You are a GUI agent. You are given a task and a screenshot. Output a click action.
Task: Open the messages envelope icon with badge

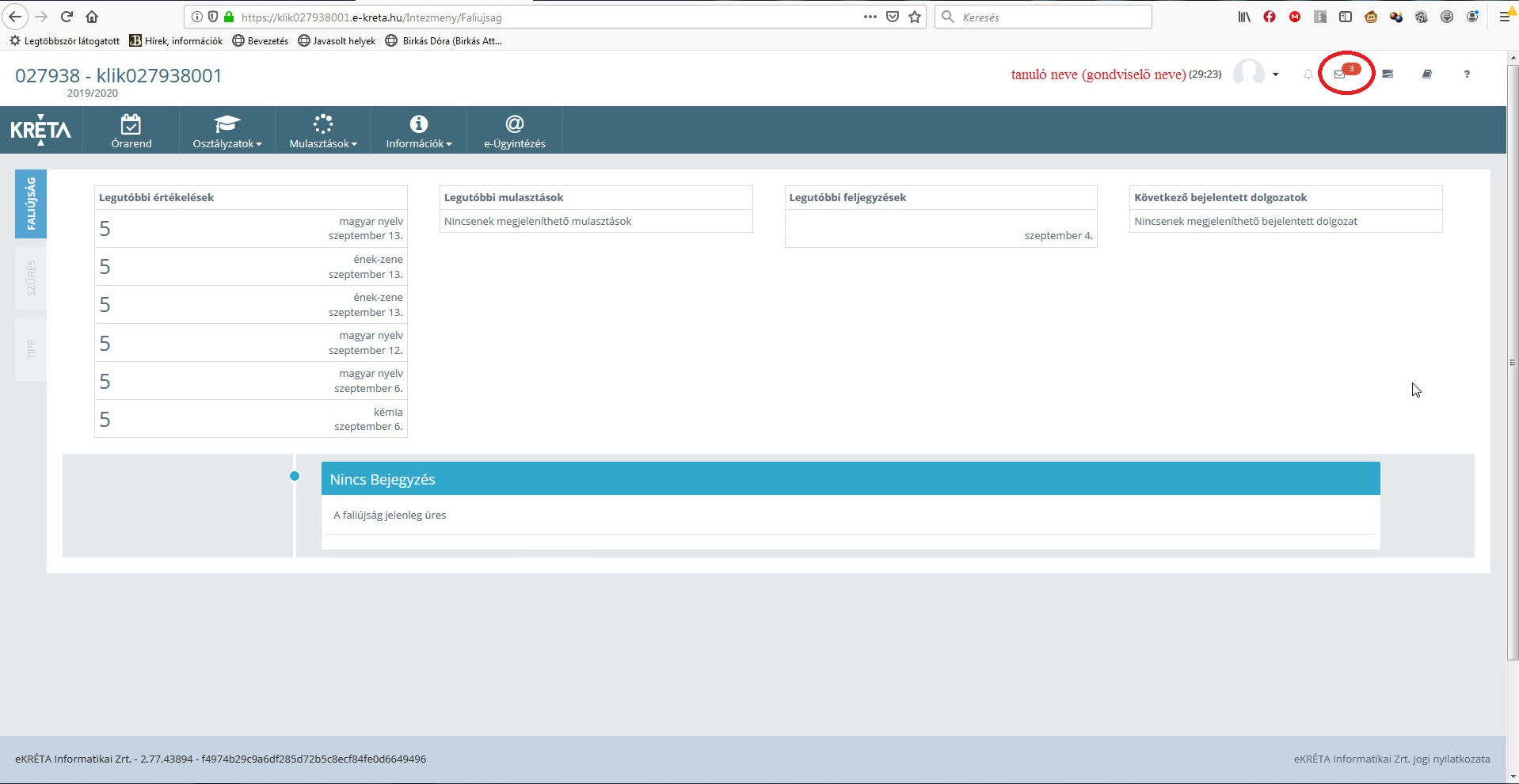point(1340,74)
